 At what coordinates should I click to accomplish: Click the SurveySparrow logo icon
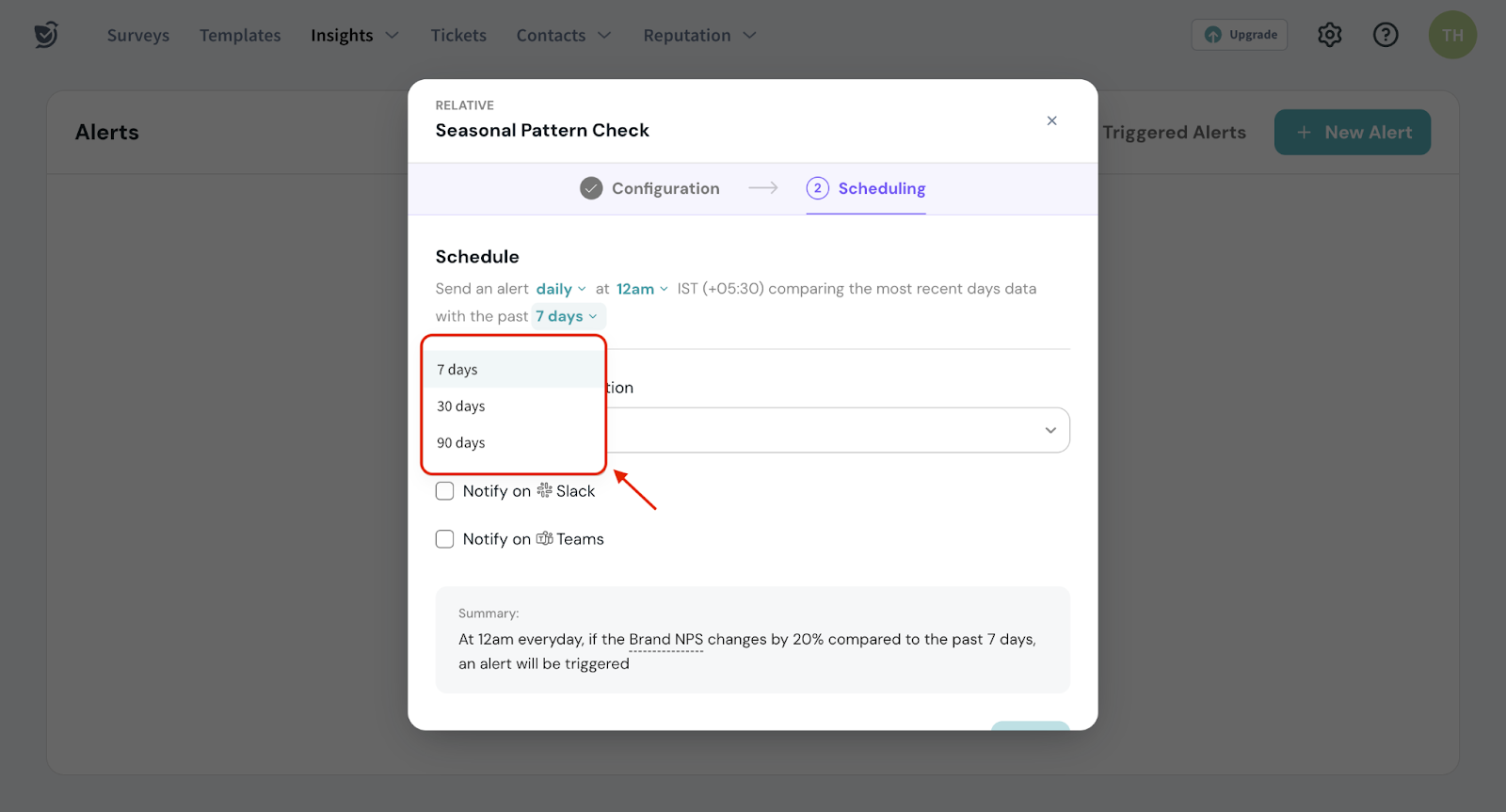pyautogui.click(x=46, y=35)
